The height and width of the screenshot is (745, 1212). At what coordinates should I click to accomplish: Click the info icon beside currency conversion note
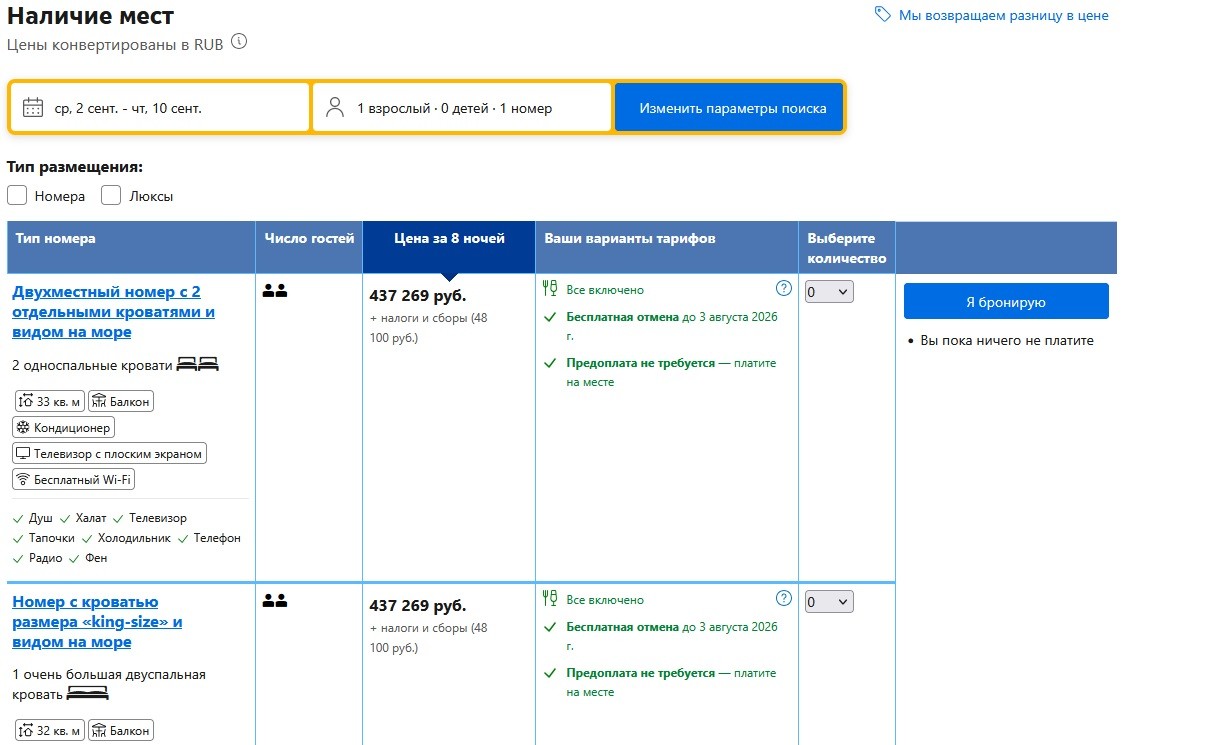pos(238,43)
